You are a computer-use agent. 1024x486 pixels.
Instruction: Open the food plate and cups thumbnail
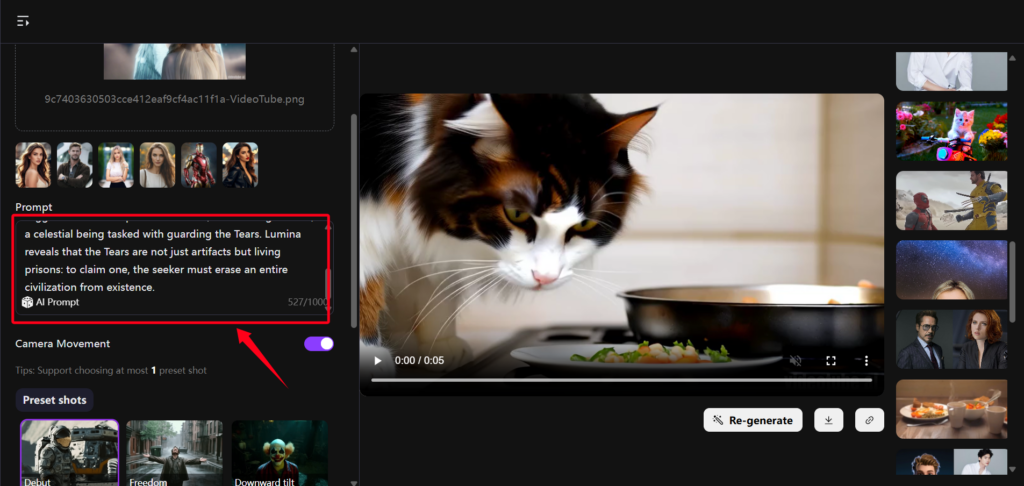952,409
